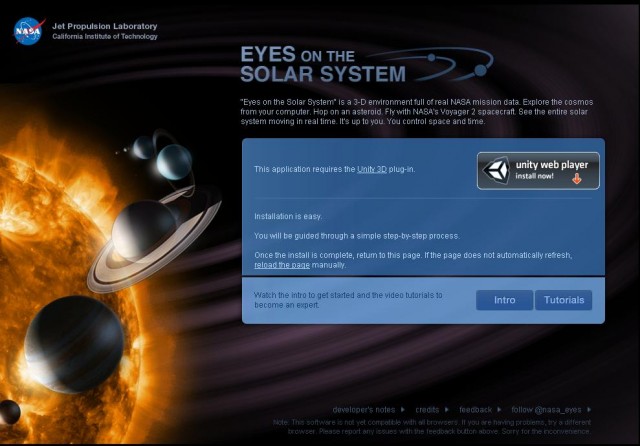Open the credits footer link
The width and height of the screenshot is (640, 446).
point(427,409)
